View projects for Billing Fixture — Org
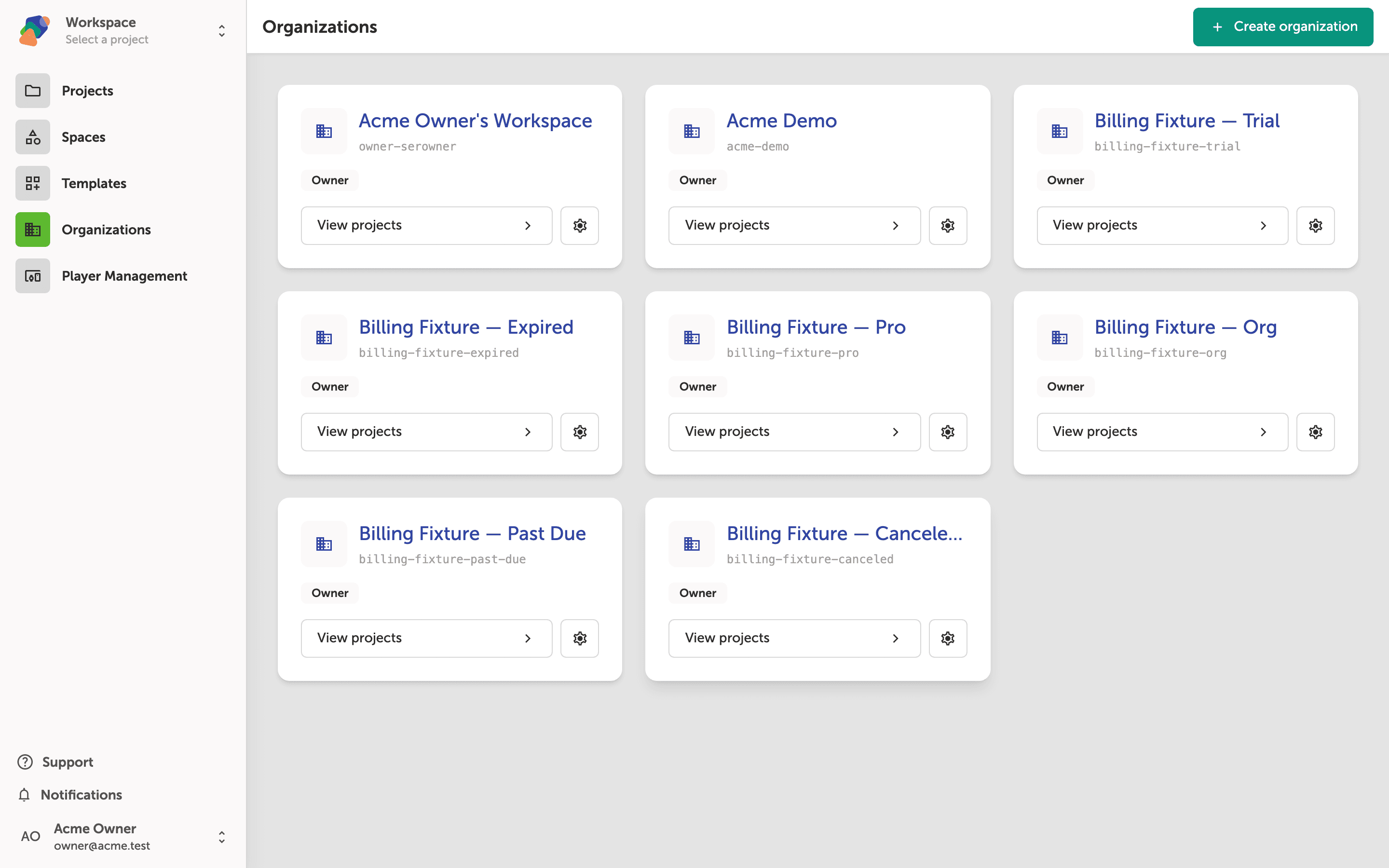This screenshot has width=1389, height=868. click(1162, 432)
